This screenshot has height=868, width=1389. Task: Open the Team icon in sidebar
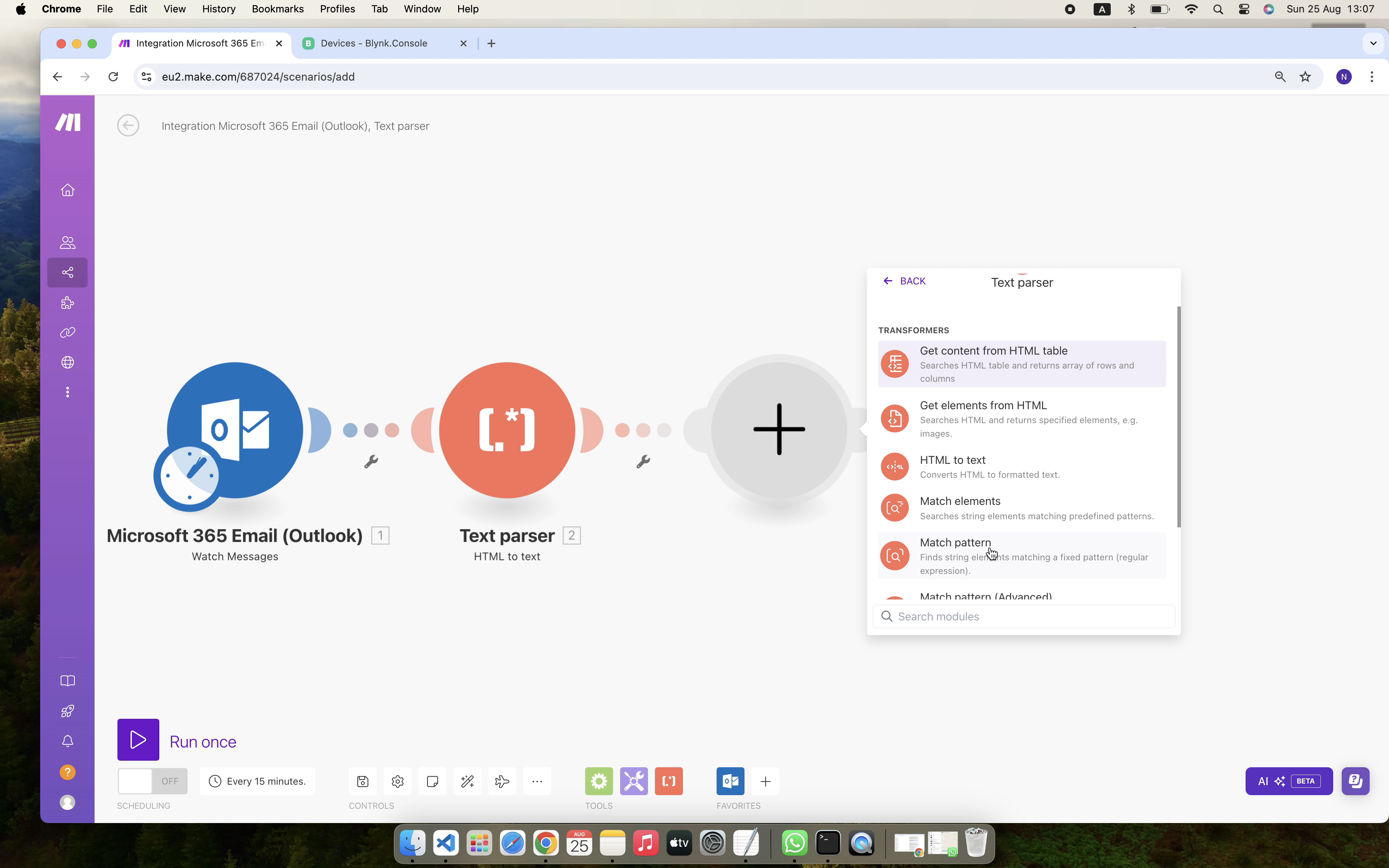click(68, 242)
